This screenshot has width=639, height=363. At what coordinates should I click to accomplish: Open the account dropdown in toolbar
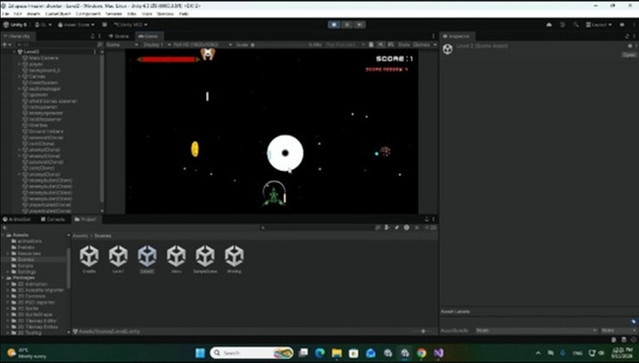(43, 25)
